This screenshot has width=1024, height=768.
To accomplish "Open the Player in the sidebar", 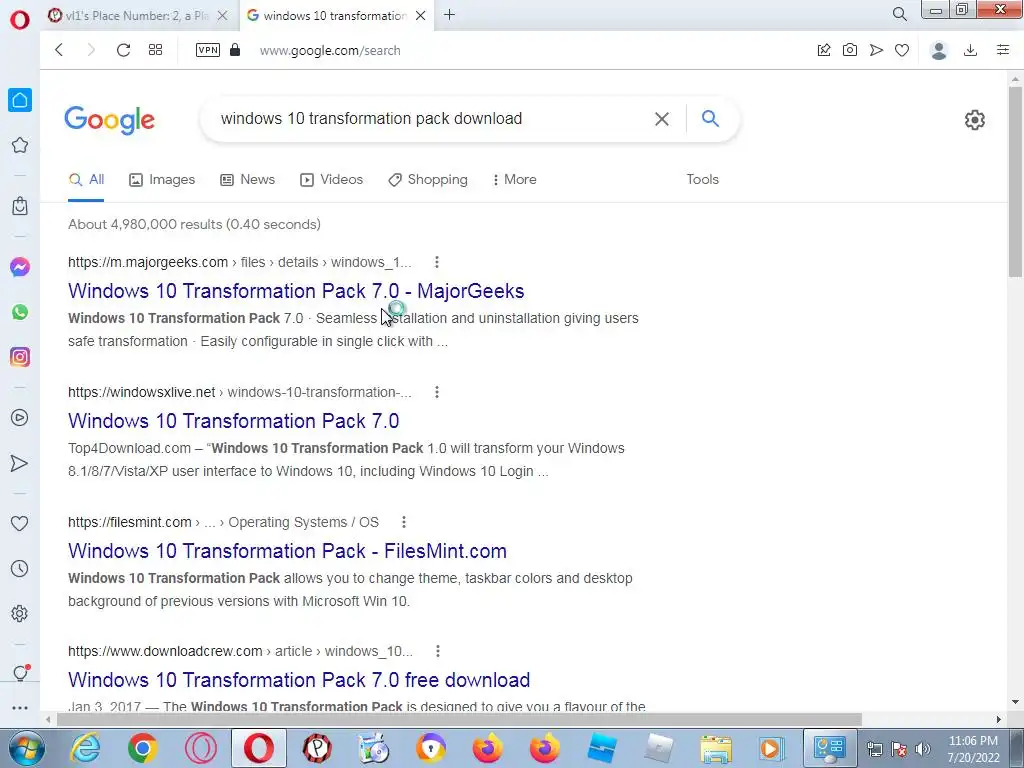I will [x=20, y=418].
